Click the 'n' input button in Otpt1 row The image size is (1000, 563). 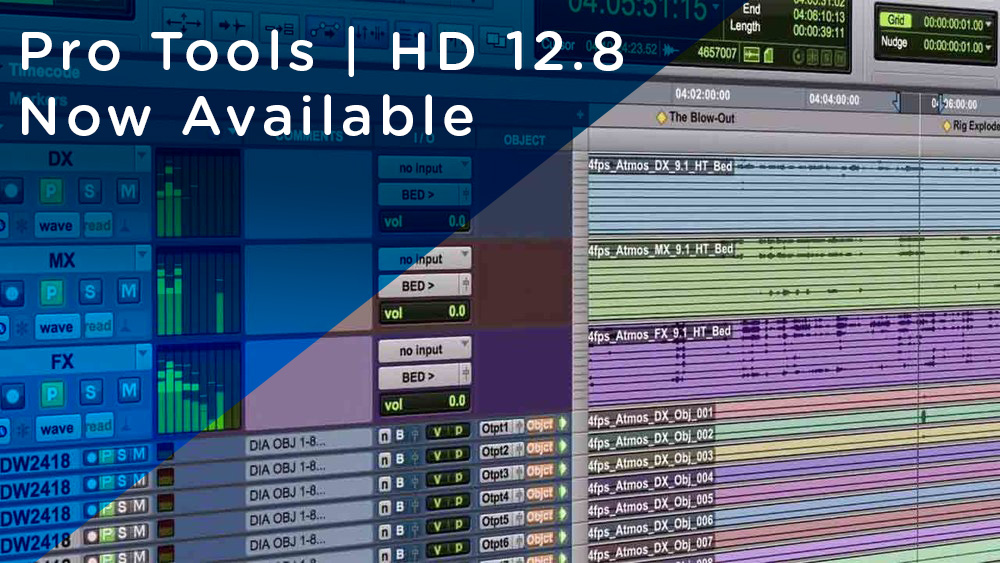click(x=385, y=435)
